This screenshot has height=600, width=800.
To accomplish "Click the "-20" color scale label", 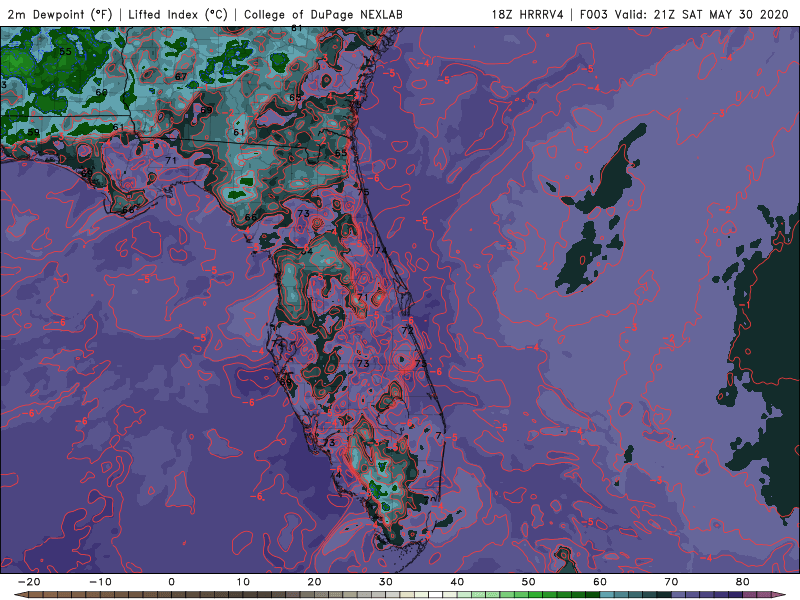I will click(x=29, y=582).
